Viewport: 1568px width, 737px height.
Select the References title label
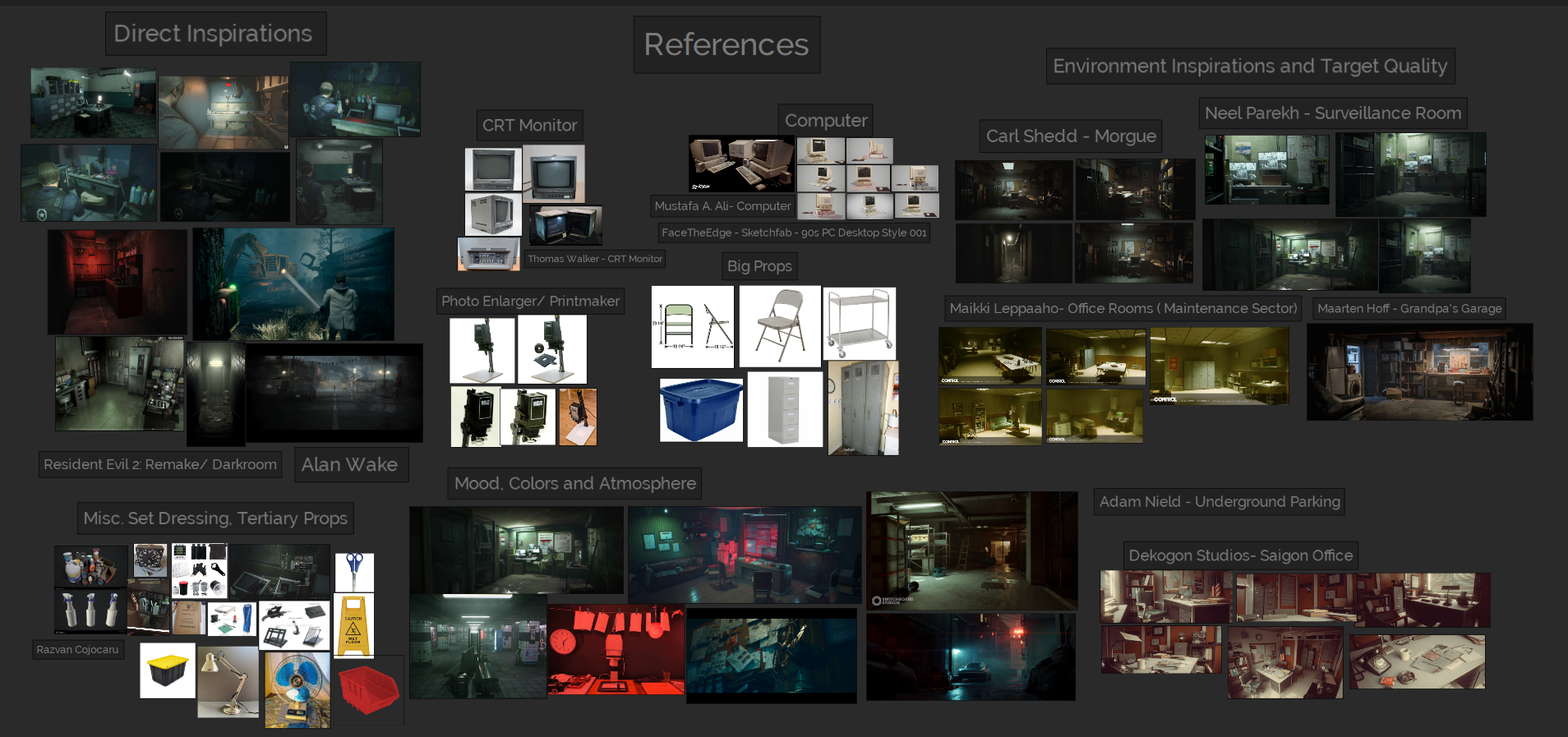pyautogui.click(x=726, y=45)
